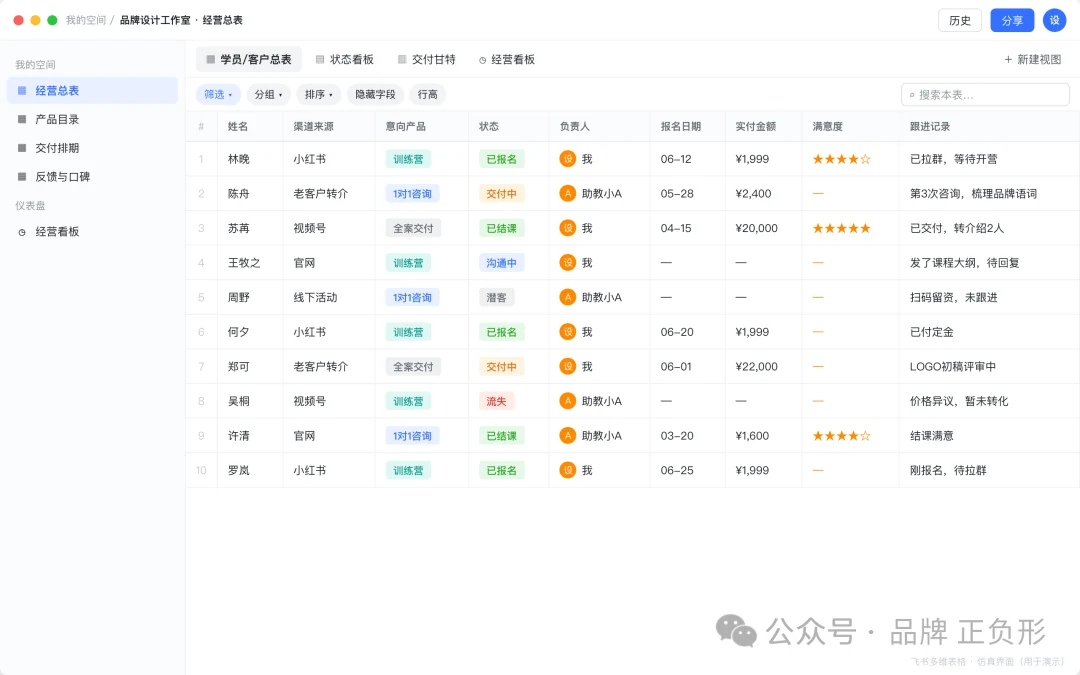Image resolution: width=1080 pixels, height=675 pixels.
Task: Click 苏苒 row 全案交付 tag
Action: [413, 228]
